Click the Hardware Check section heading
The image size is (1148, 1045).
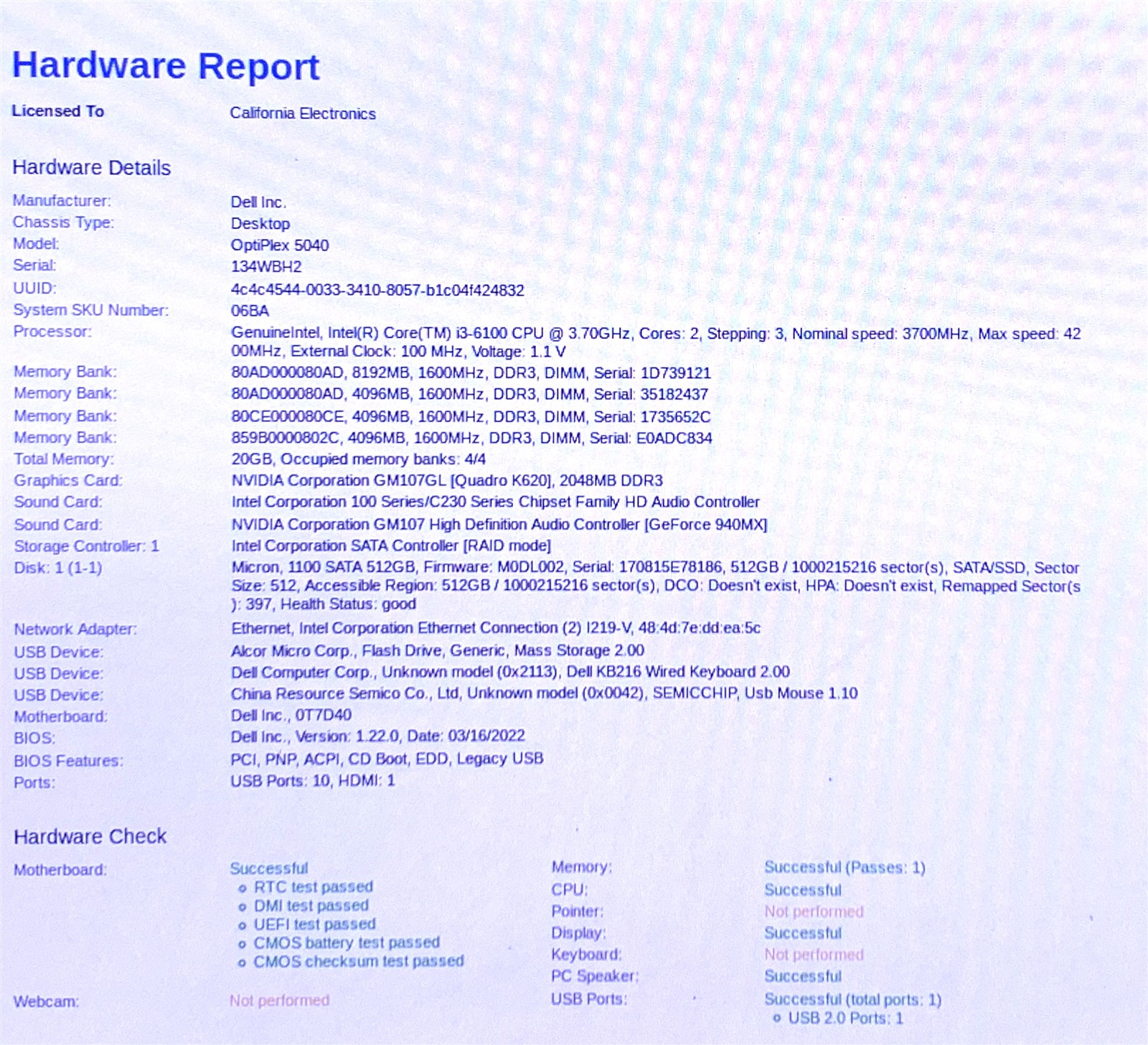coord(90,837)
